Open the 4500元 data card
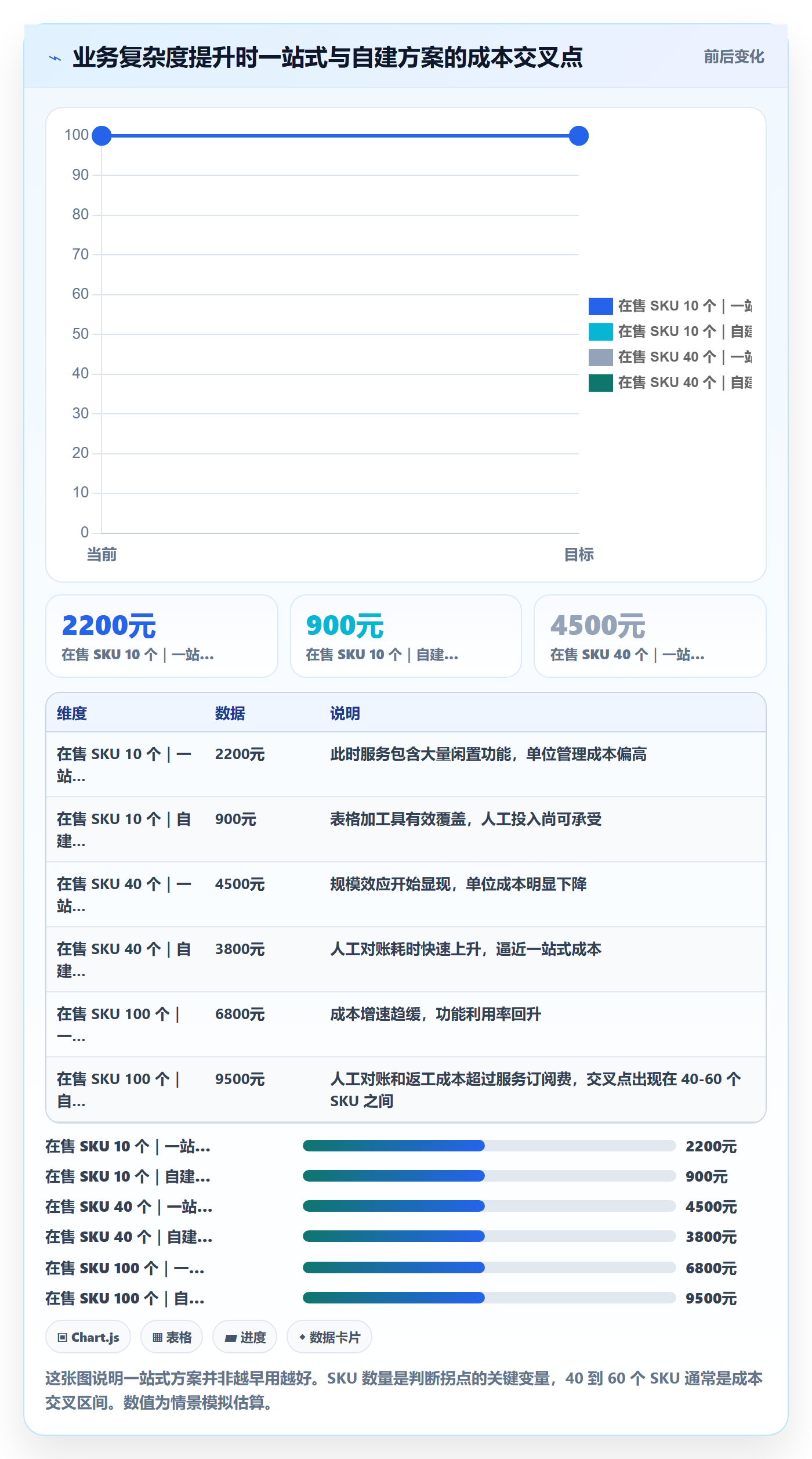This screenshot has height=1459, width=812. (x=650, y=636)
